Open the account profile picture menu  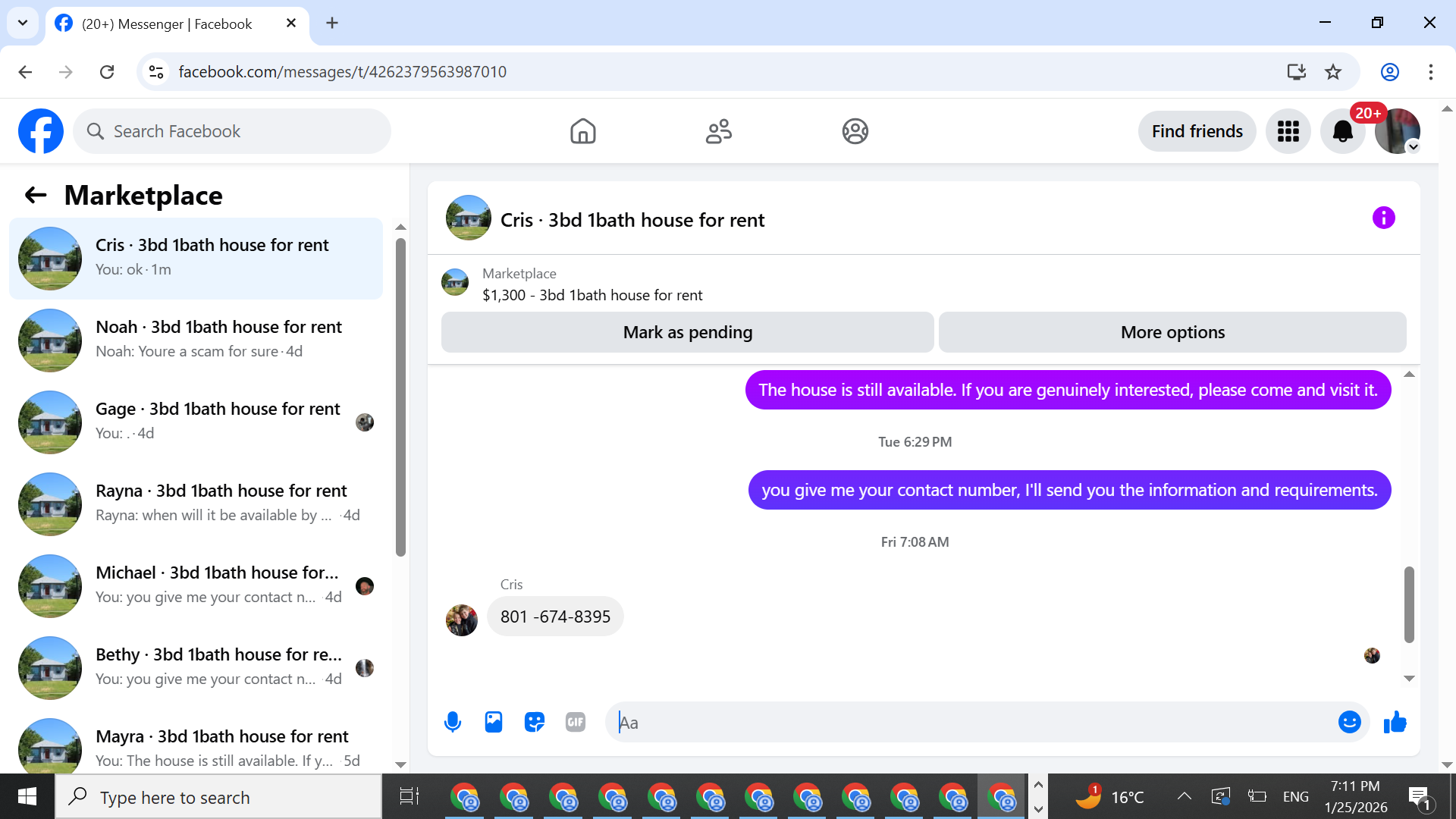tap(1397, 131)
